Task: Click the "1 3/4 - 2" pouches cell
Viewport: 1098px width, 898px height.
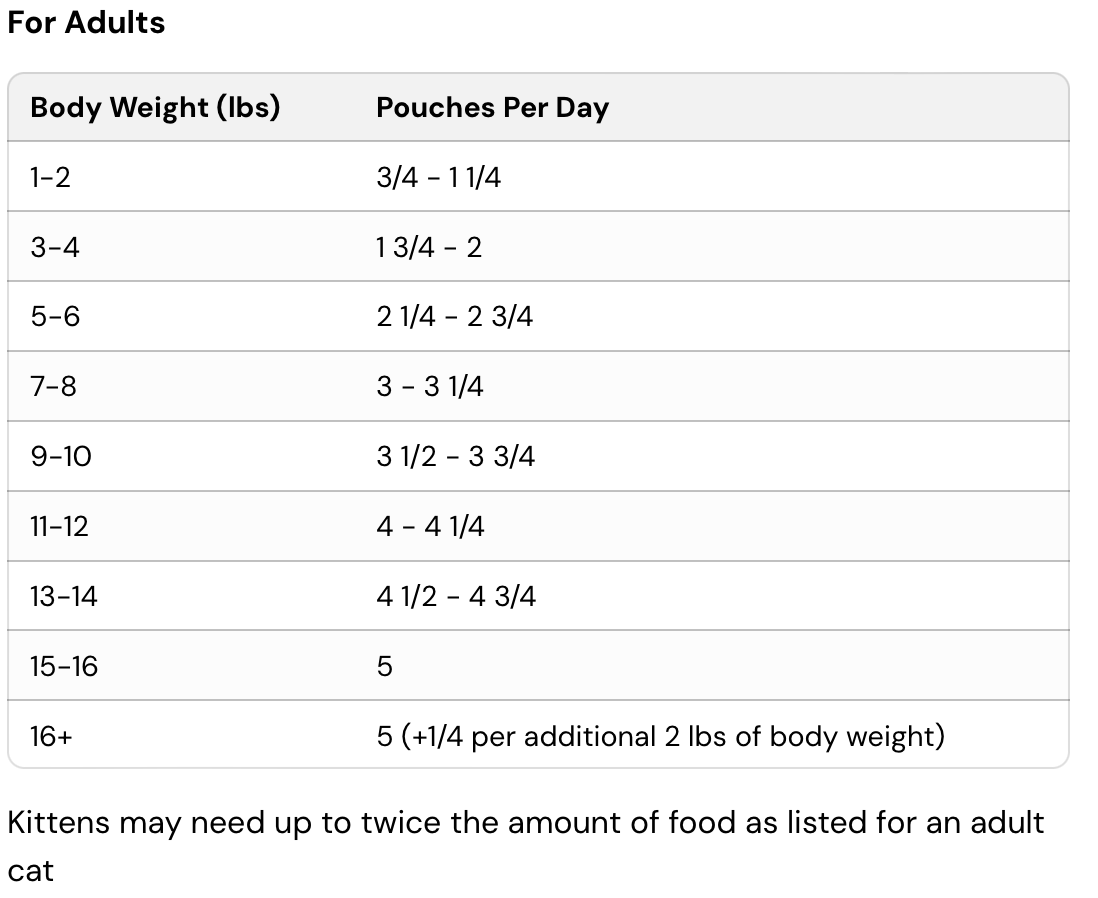Action: click(429, 247)
